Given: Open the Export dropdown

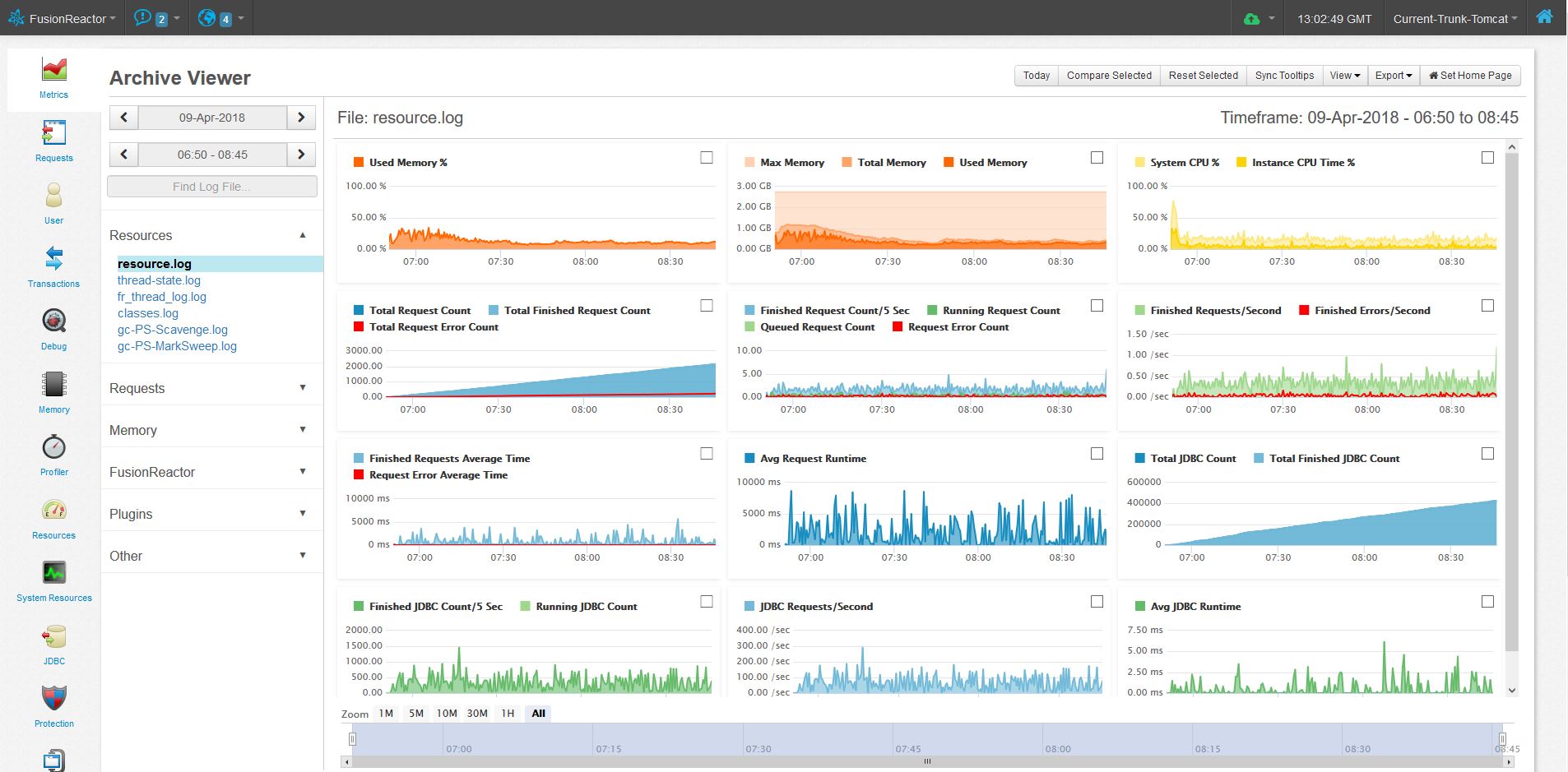Looking at the screenshot, I should pyautogui.click(x=1393, y=76).
